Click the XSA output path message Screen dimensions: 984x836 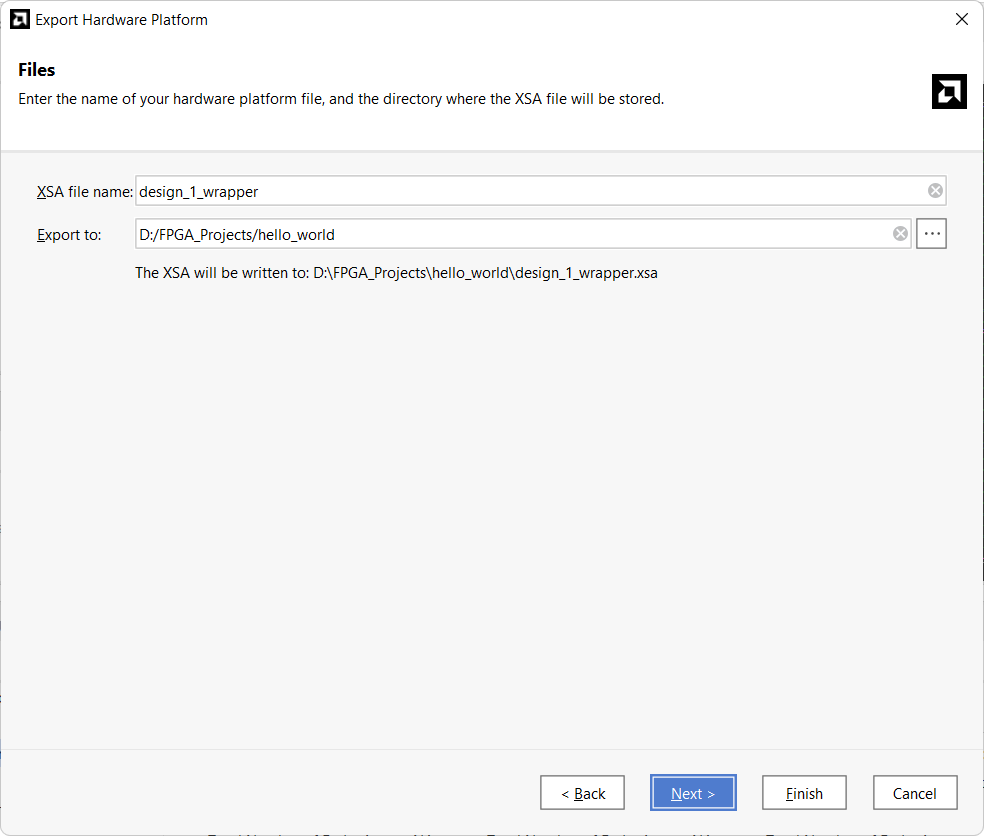tap(396, 272)
